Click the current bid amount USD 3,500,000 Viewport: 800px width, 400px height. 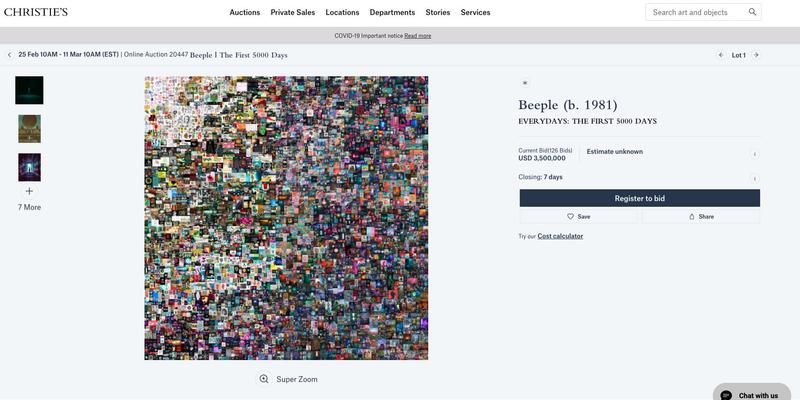click(x=542, y=158)
